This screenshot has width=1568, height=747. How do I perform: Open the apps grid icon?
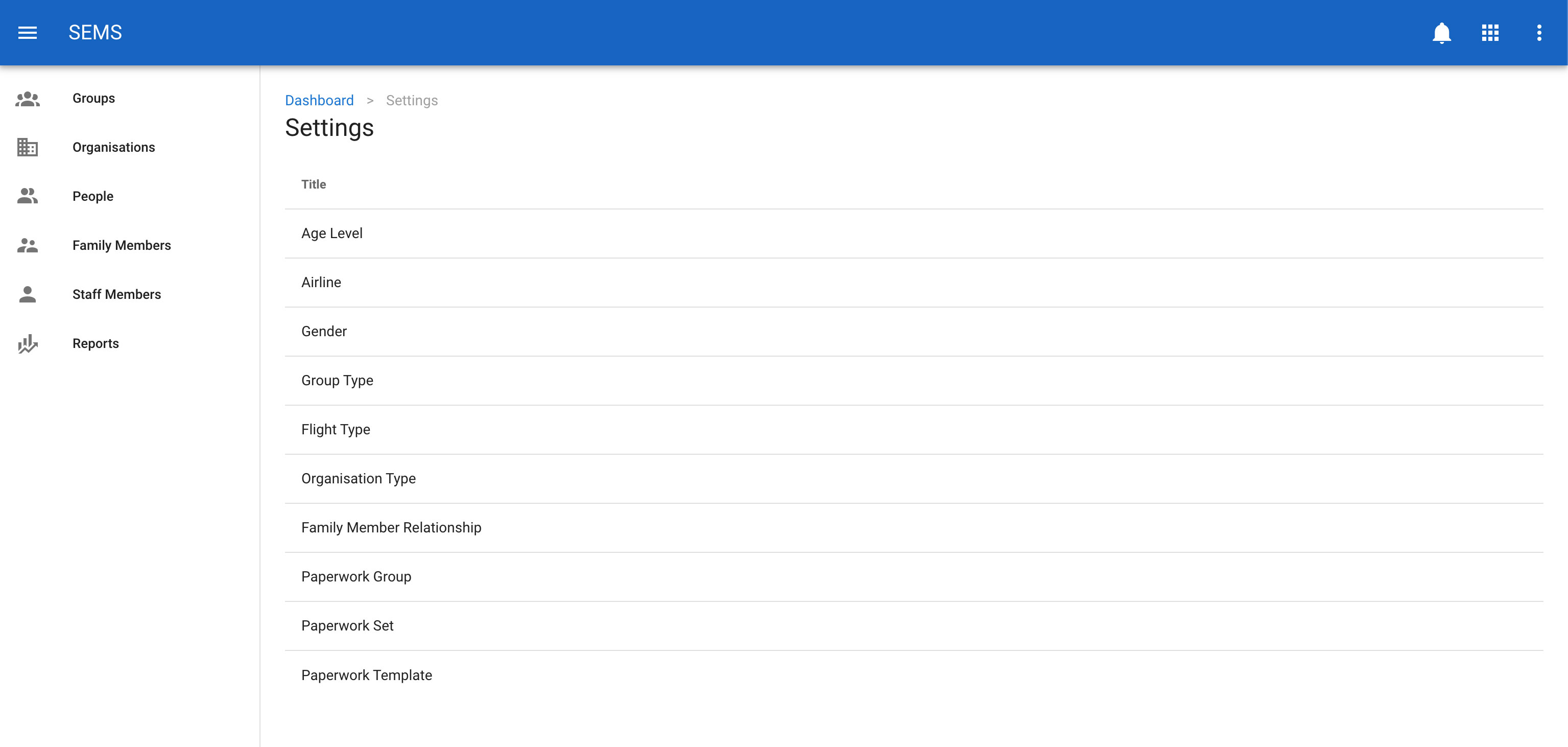pos(1490,33)
